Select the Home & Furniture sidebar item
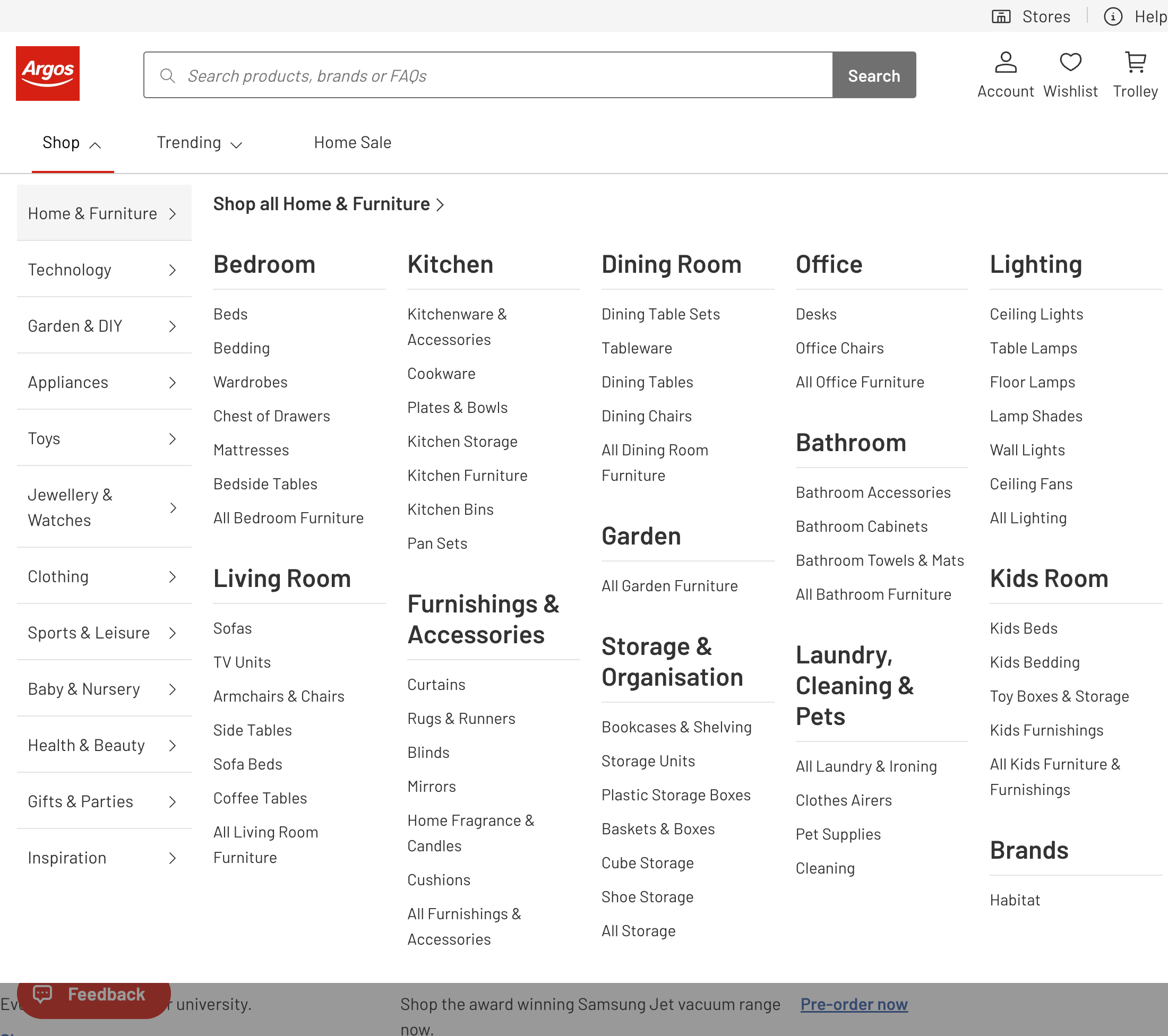1168x1036 pixels. (x=92, y=213)
